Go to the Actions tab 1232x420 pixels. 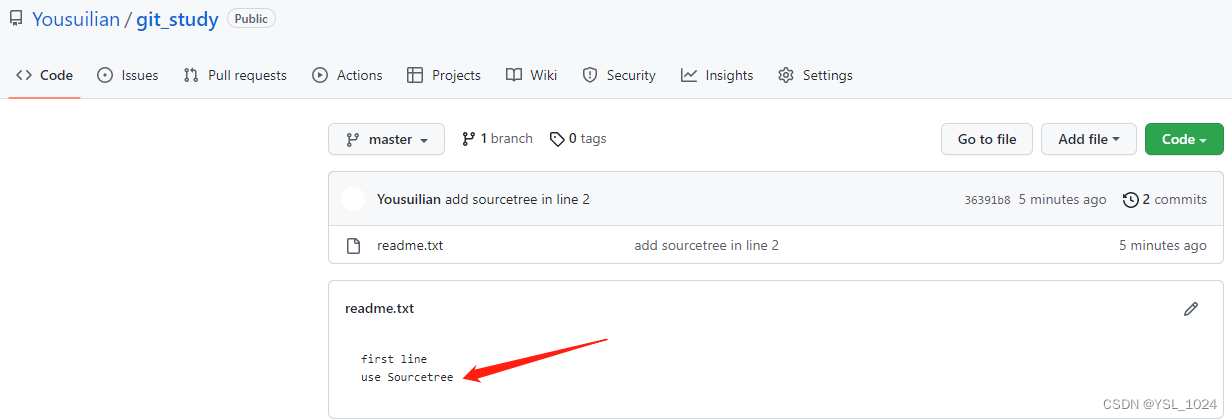pyautogui.click(x=347, y=75)
